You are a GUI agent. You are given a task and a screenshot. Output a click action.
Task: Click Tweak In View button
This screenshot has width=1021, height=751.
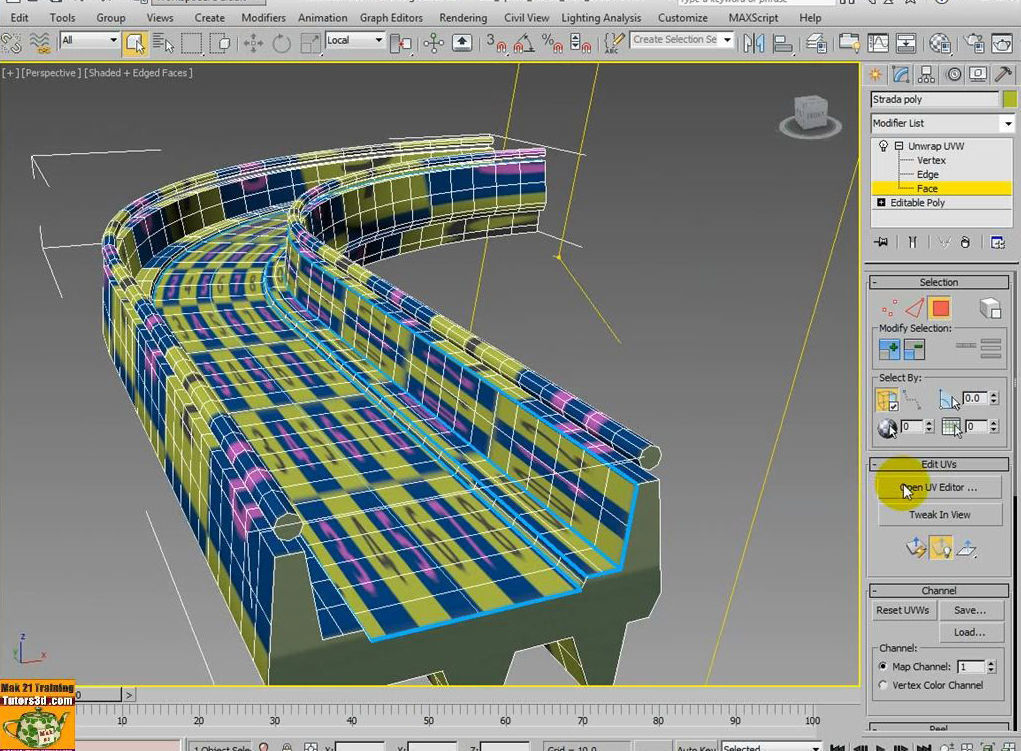pyautogui.click(x=939, y=515)
